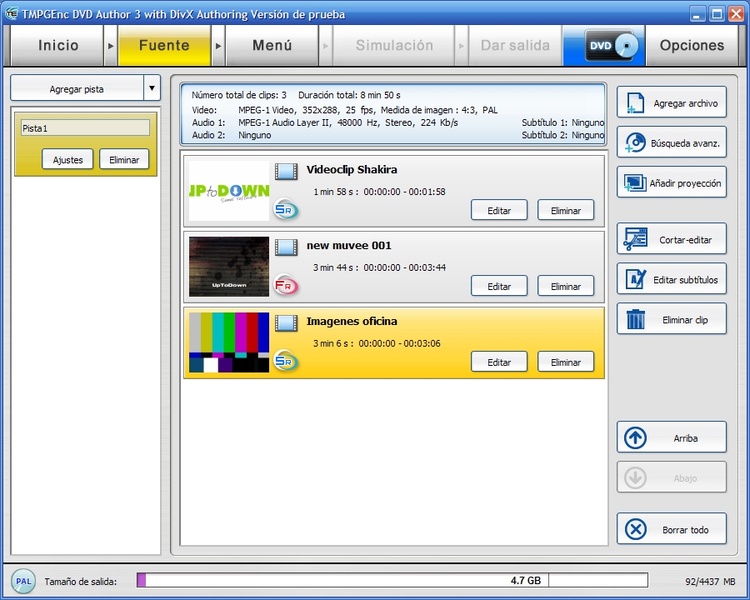Expand the Agregar pista dropdown arrow
This screenshot has height=600, width=750.
[152, 88]
